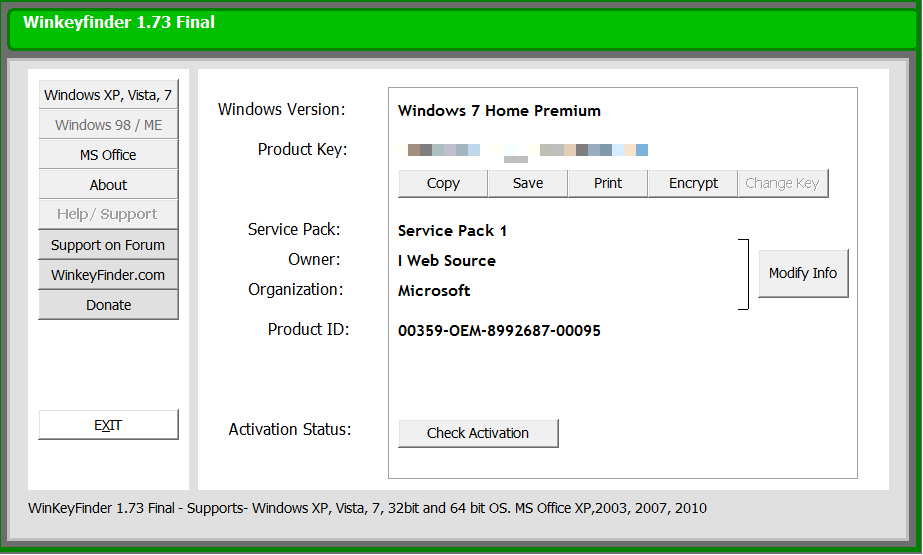Check Activation status
This screenshot has height=555, width=923.
tap(478, 433)
